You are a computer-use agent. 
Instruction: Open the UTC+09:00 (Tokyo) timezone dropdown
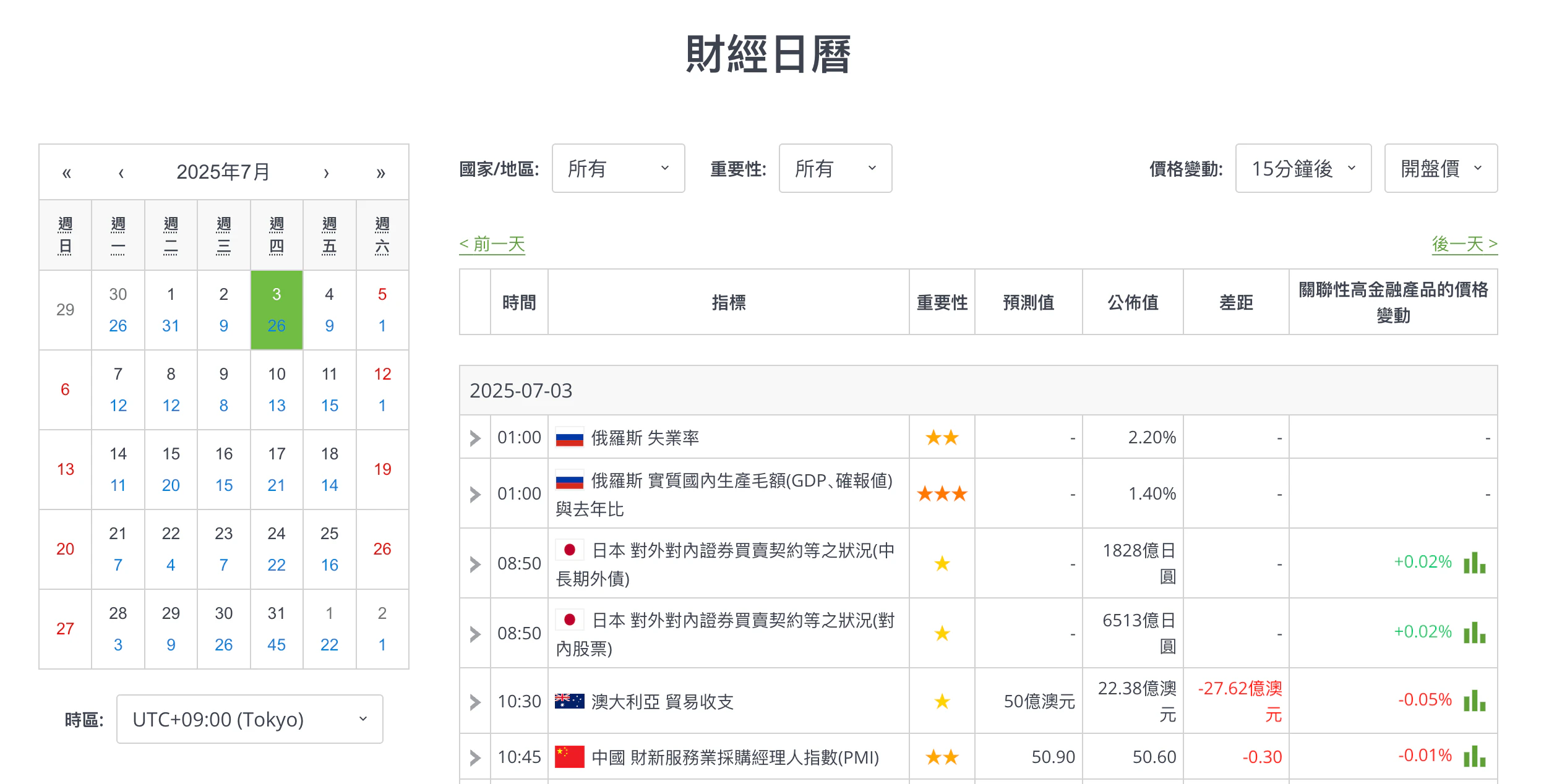pos(249,719)
